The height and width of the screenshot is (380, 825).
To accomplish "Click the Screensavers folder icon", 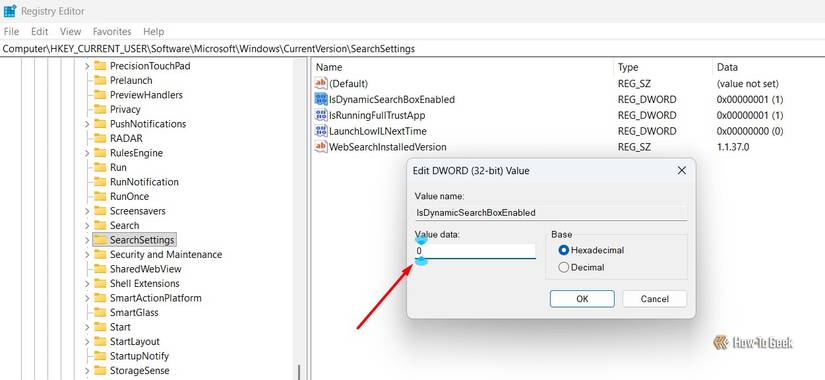I will (x=100, y=211).
